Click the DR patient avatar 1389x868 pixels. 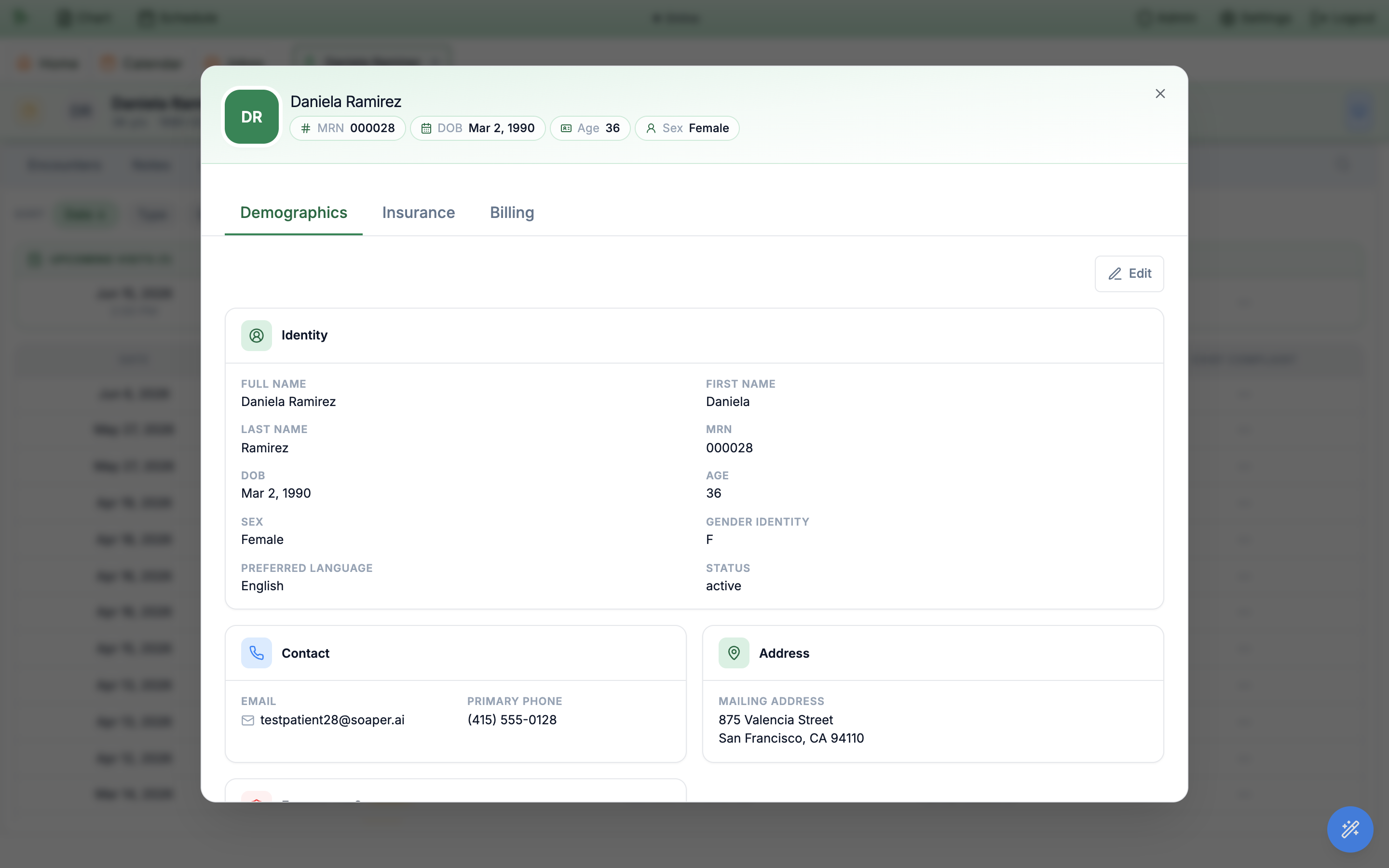coord(251,117)
